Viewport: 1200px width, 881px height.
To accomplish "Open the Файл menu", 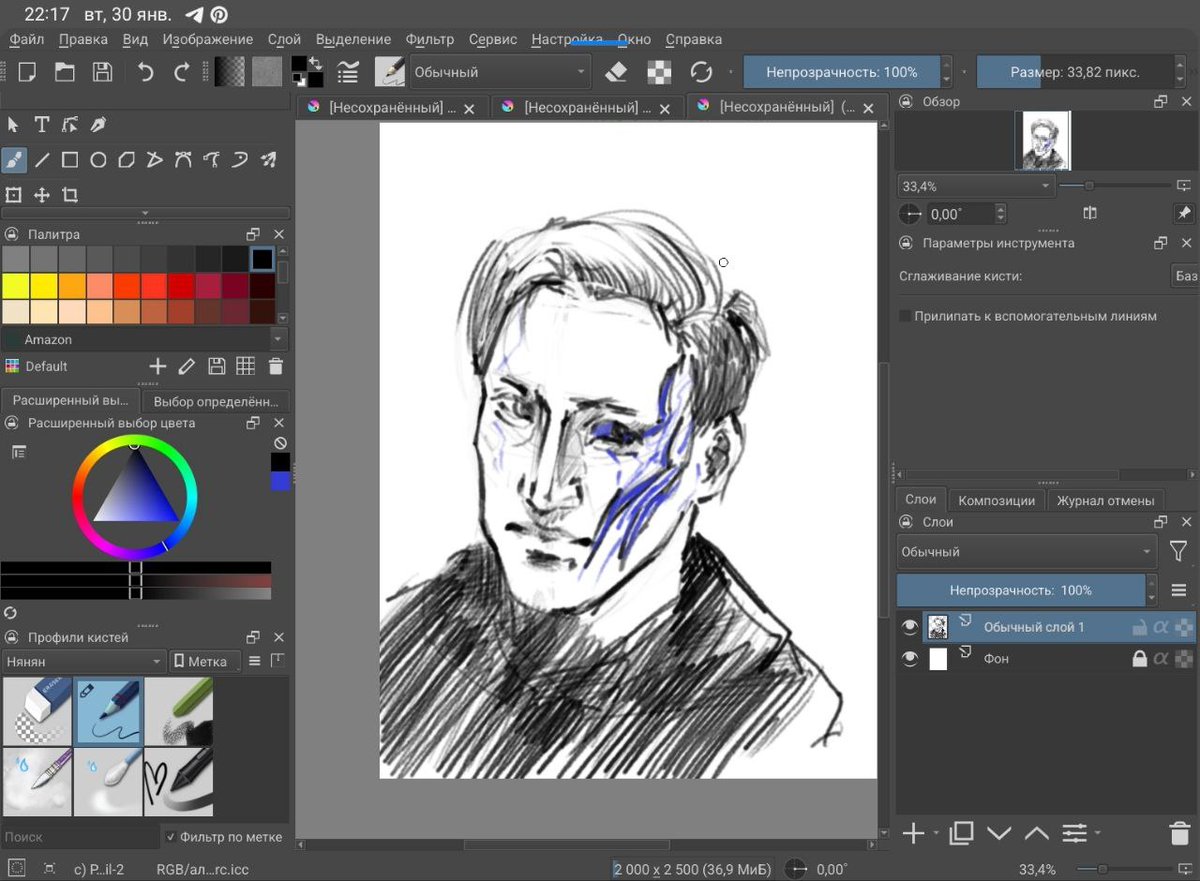I will tap(27, 40).
